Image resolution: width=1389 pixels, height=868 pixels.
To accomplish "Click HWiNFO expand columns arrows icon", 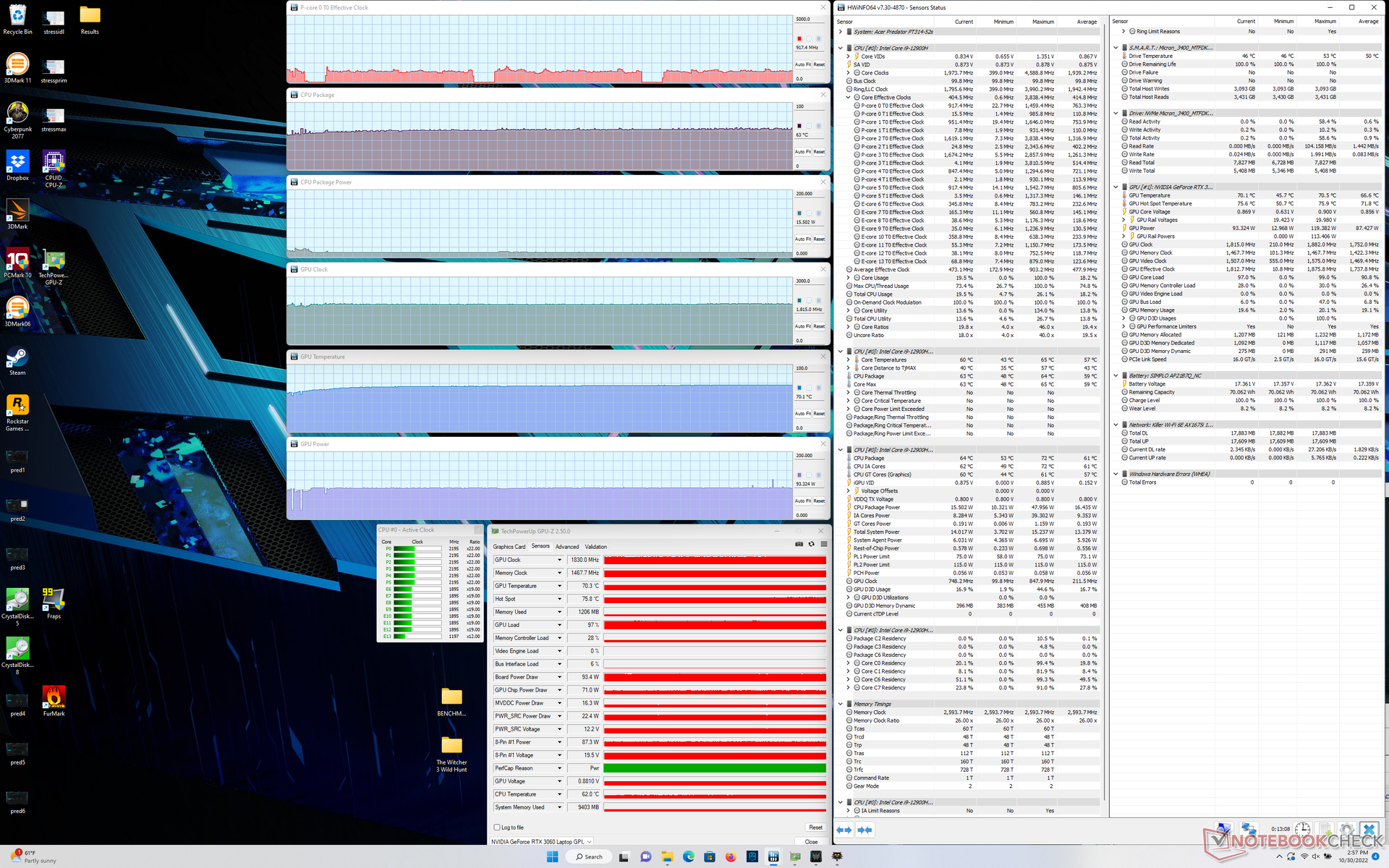I will point(844,830).
